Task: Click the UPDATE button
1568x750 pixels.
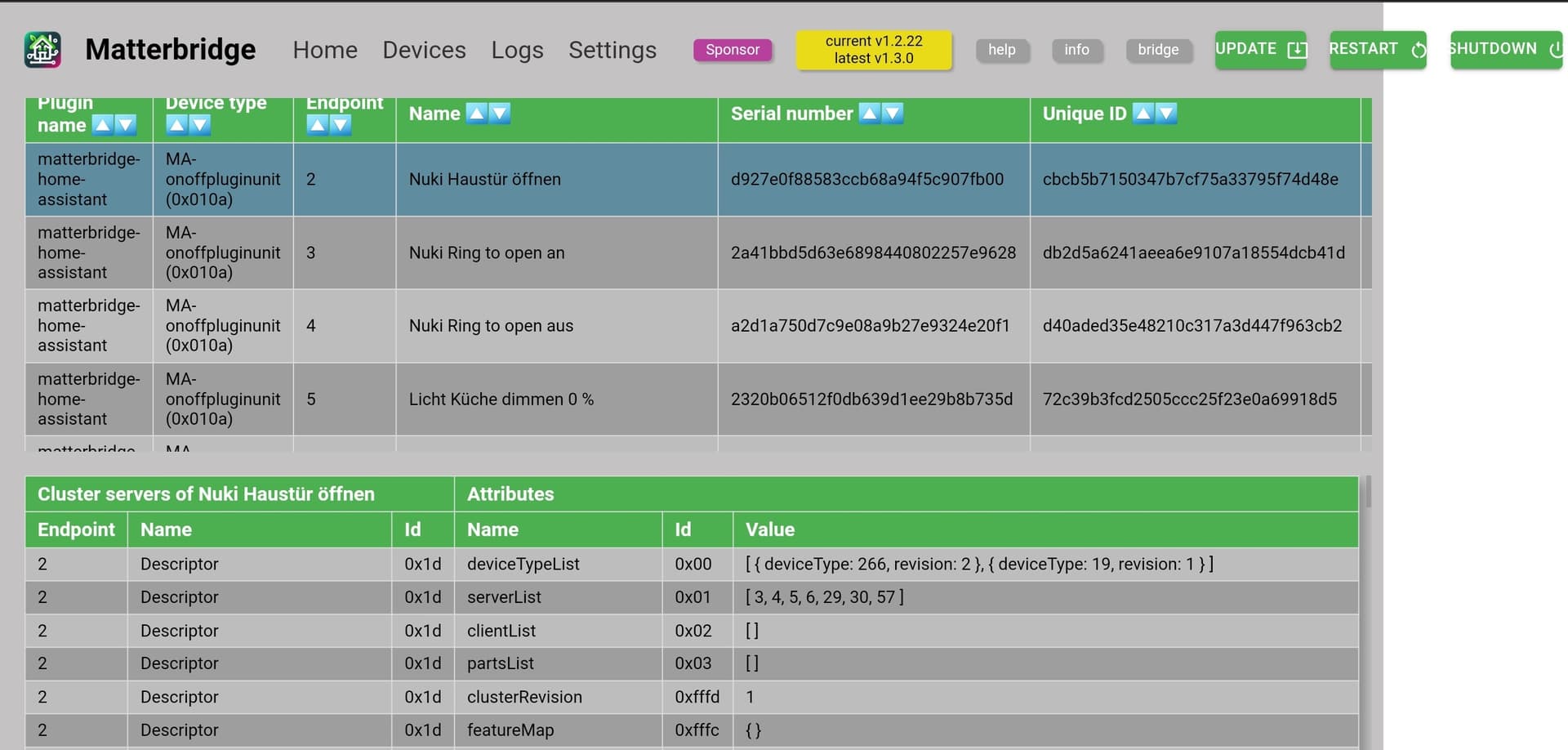Action: click(1260, 49)
